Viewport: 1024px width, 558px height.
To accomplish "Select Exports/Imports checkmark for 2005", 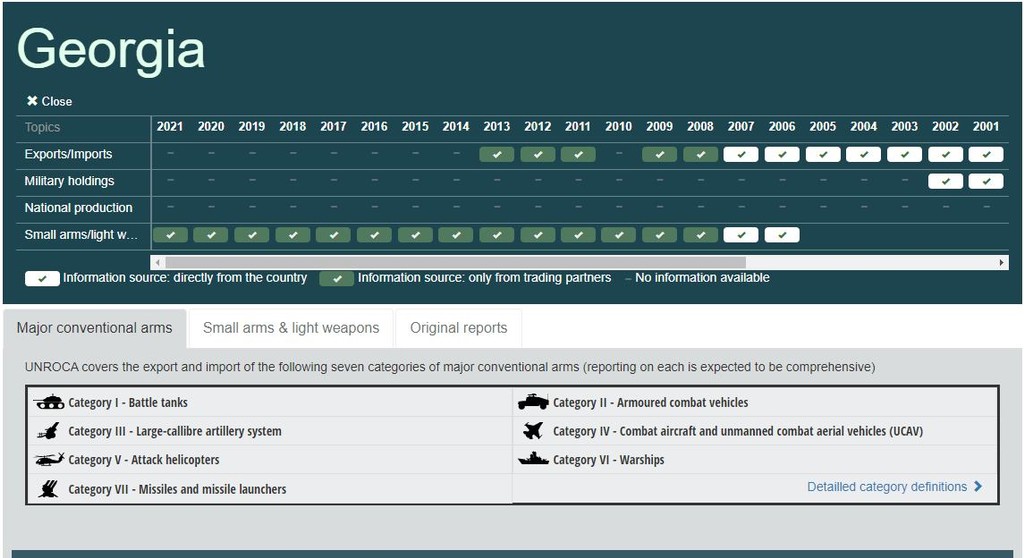I will (823, 155).
